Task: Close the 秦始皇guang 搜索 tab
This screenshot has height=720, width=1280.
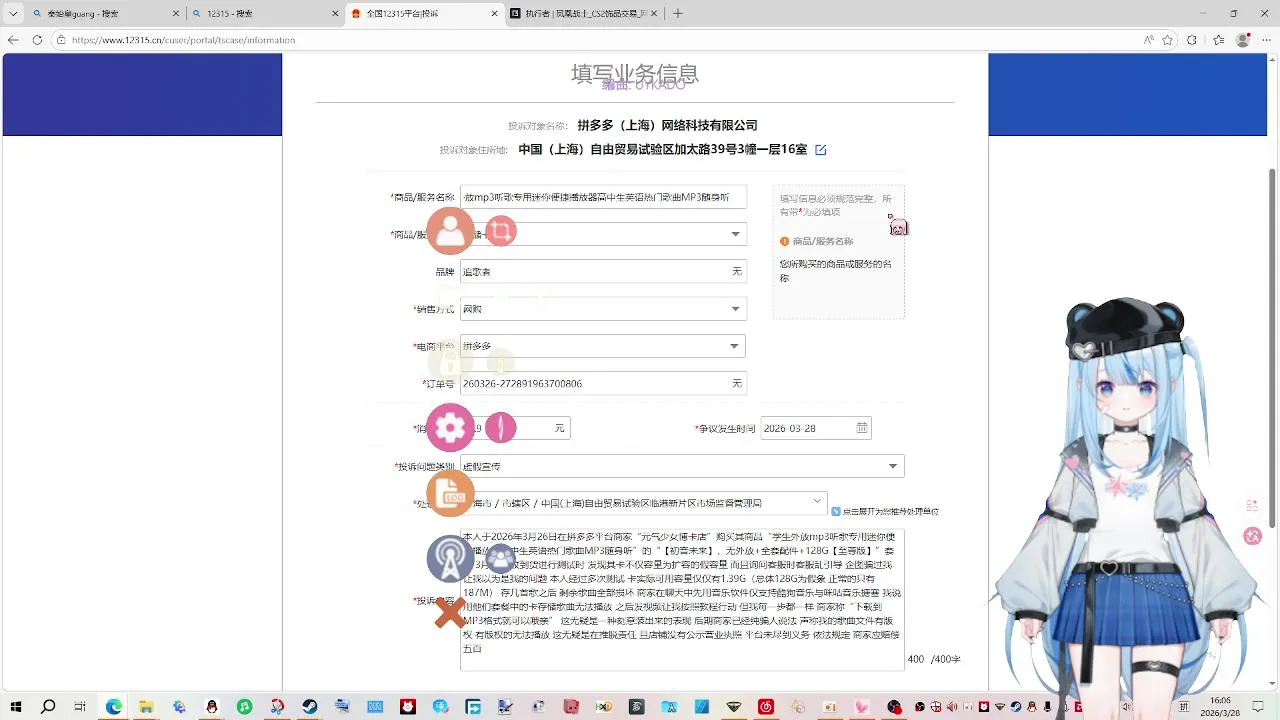Action: tap(175, 13)
